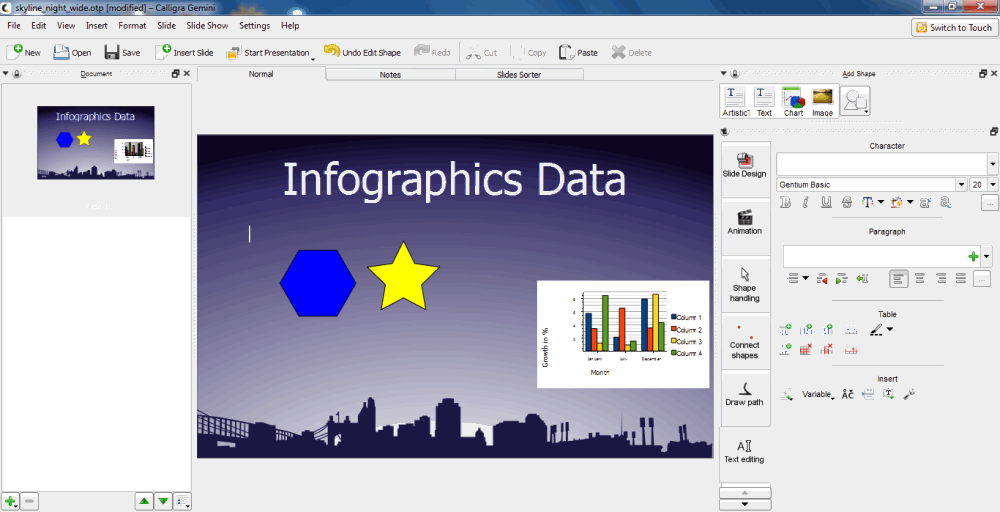This screenshot has width=1000, height=512.
Task: Align paragraph text left
Action: [899, 279]
